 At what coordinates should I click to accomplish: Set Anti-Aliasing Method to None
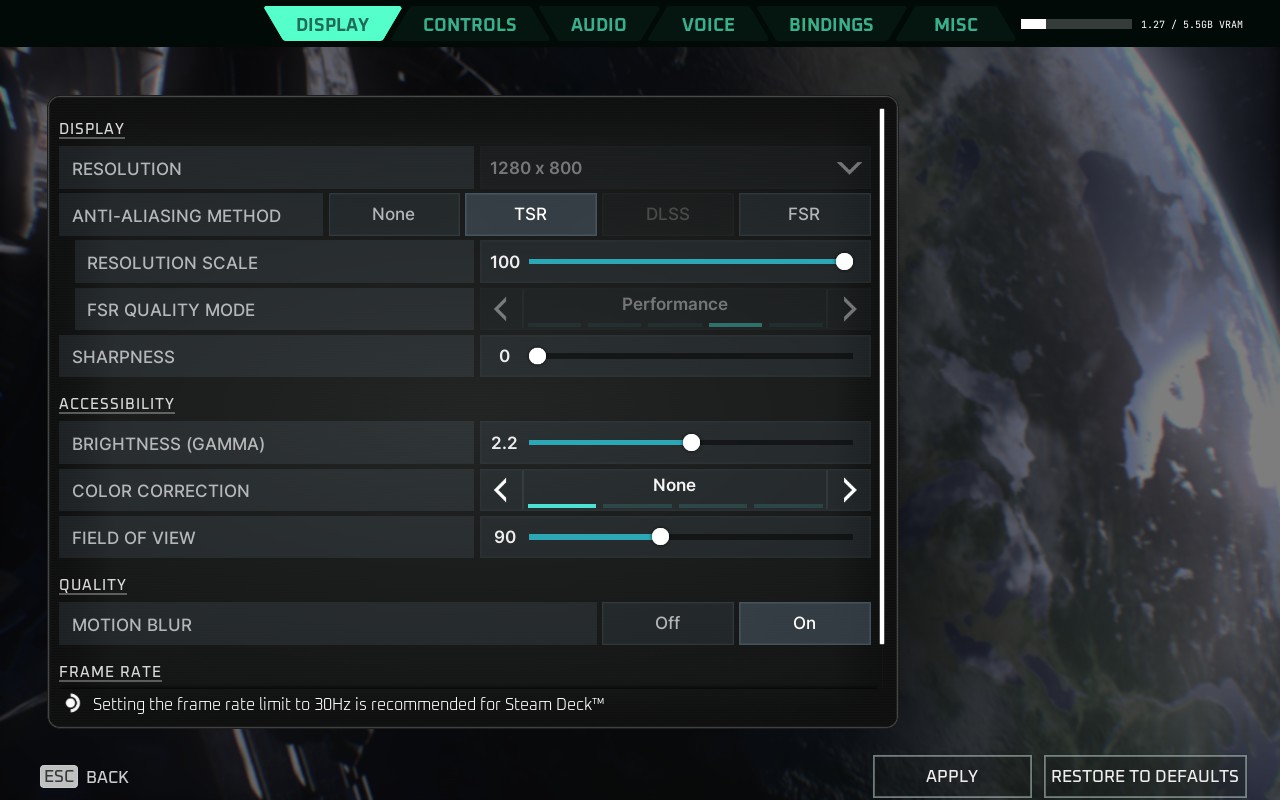(x=393, y=214)
